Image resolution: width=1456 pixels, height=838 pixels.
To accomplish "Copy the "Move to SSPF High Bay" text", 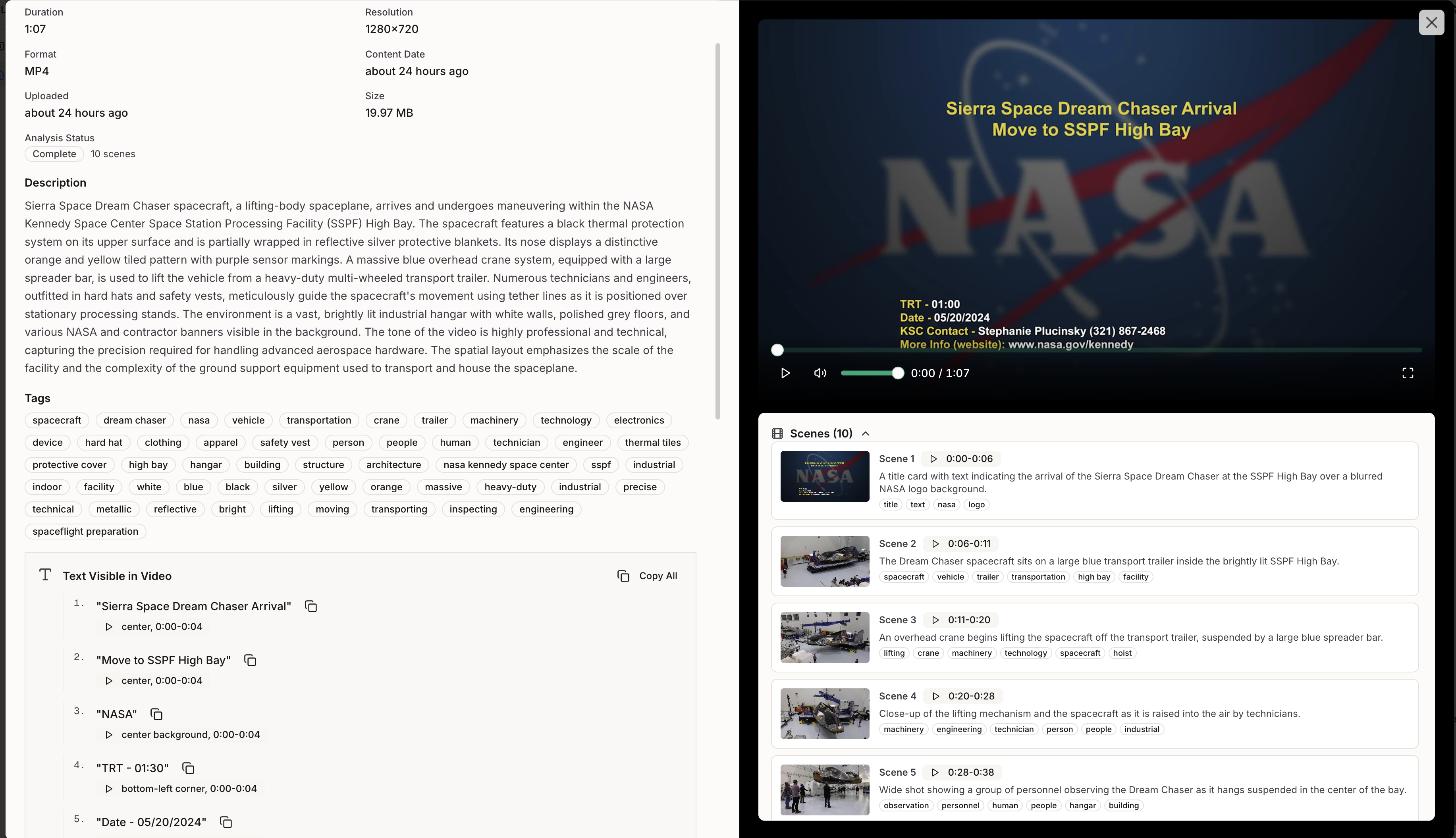I will [250, 660].
